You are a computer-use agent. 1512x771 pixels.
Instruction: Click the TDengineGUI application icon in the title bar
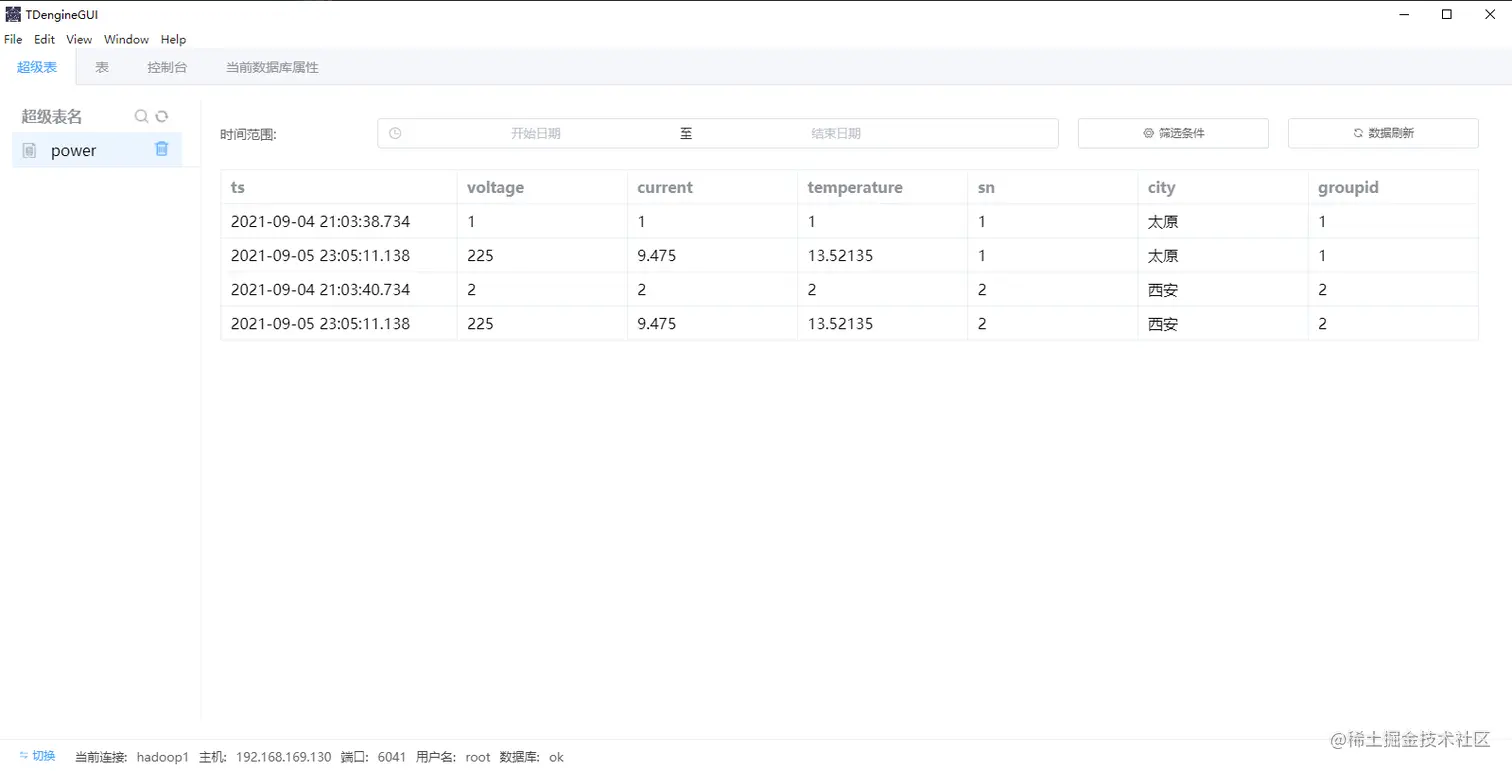pos(11,14)
